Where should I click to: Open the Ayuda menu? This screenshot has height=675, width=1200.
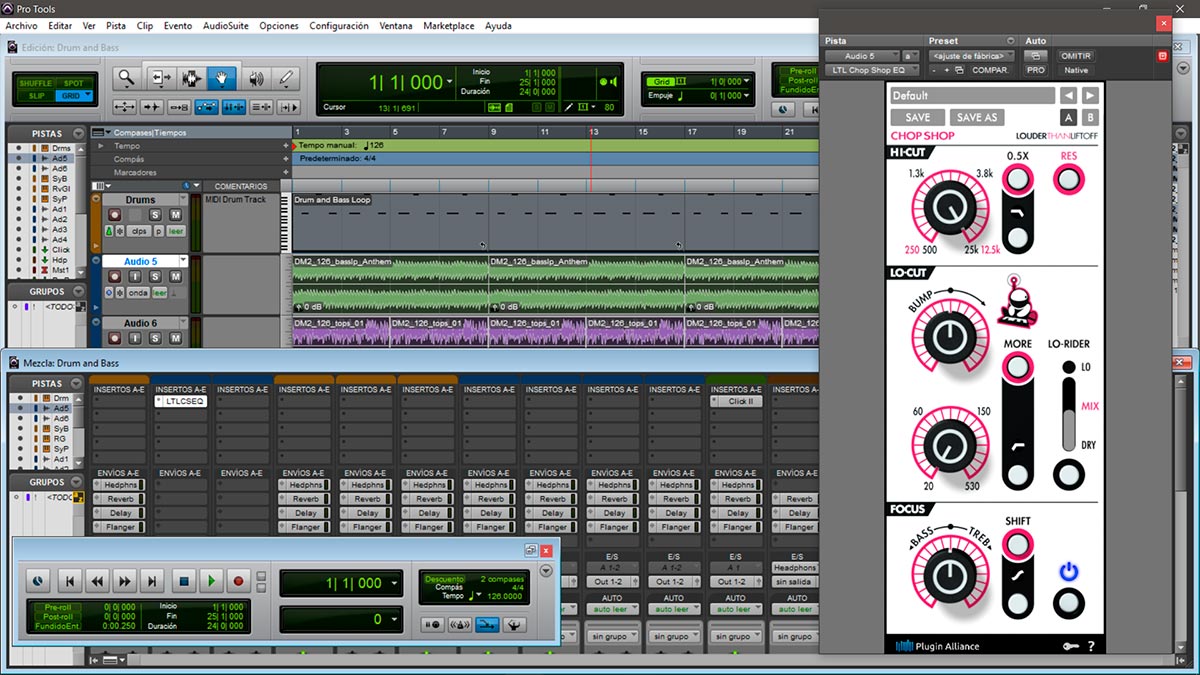click(498, 26)
